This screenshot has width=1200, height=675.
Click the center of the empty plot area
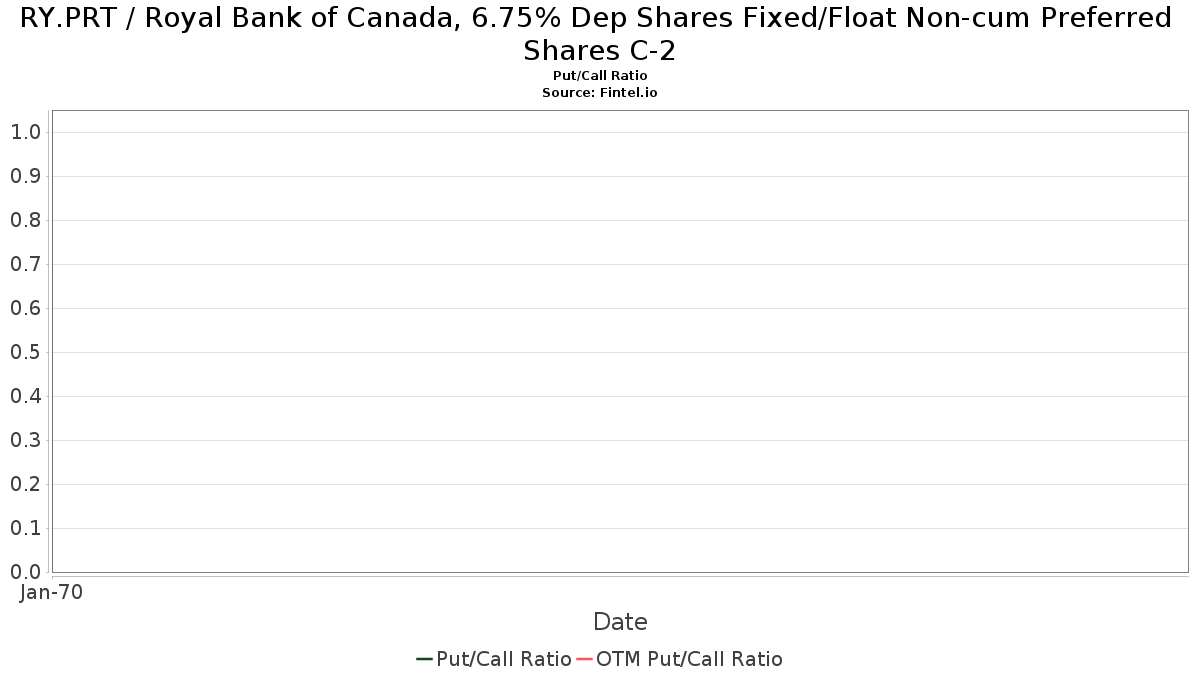coord(620,341)
